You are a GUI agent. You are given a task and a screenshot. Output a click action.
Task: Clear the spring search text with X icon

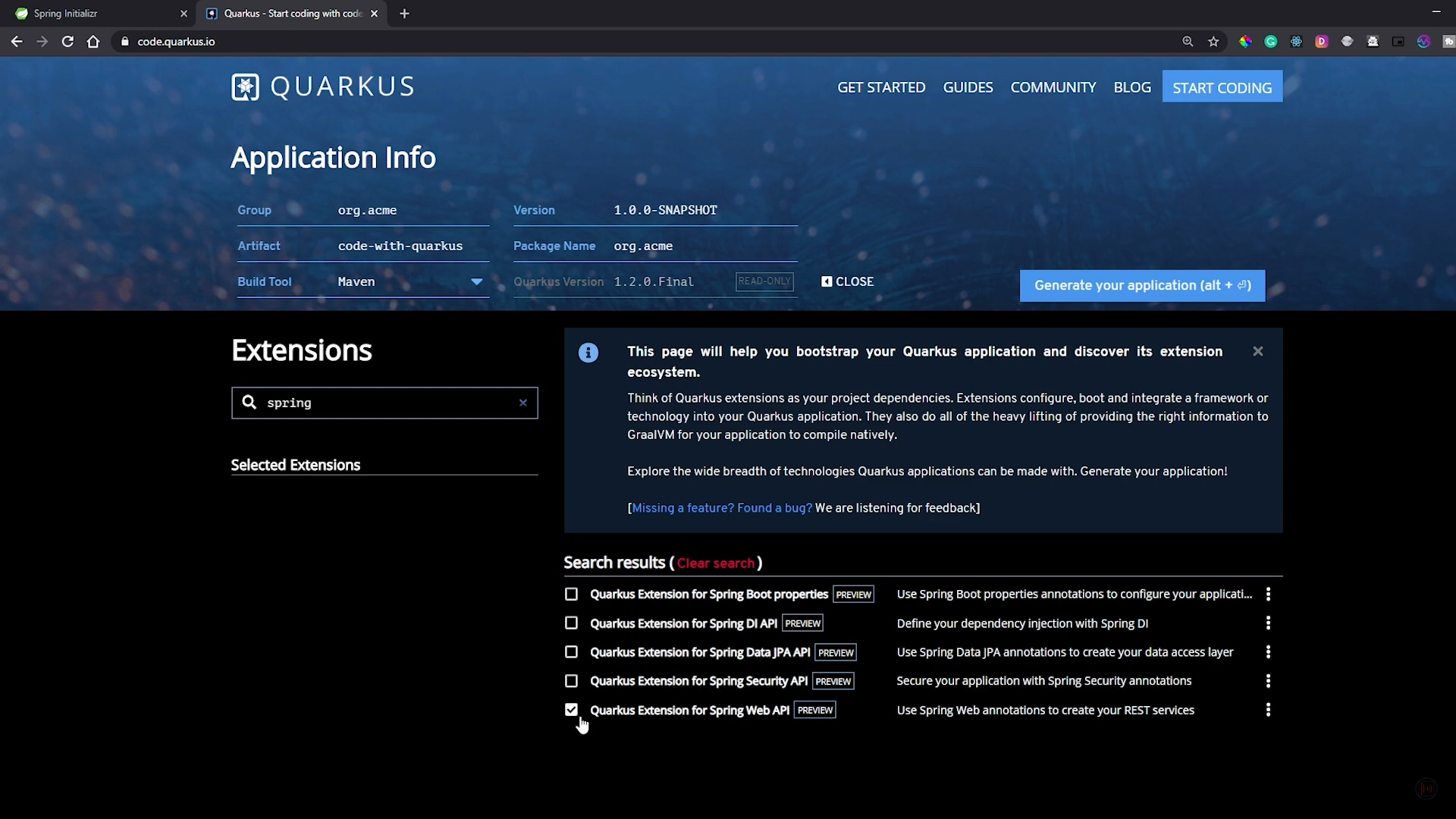click(x=522, y=403)
